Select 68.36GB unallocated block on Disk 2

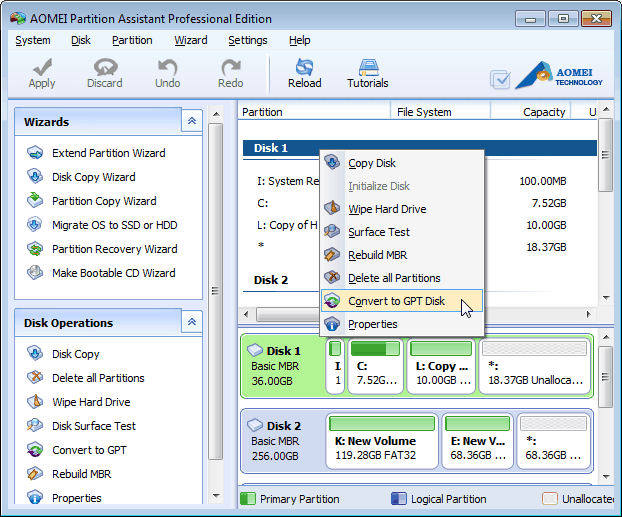553,441
